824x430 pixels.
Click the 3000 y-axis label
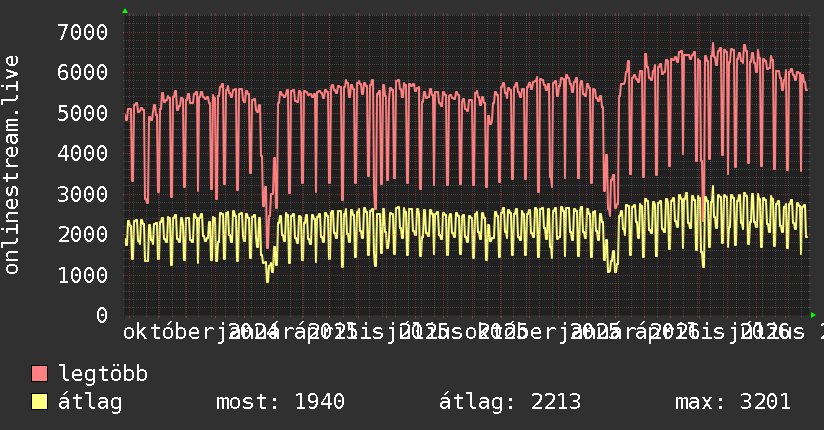83,194
